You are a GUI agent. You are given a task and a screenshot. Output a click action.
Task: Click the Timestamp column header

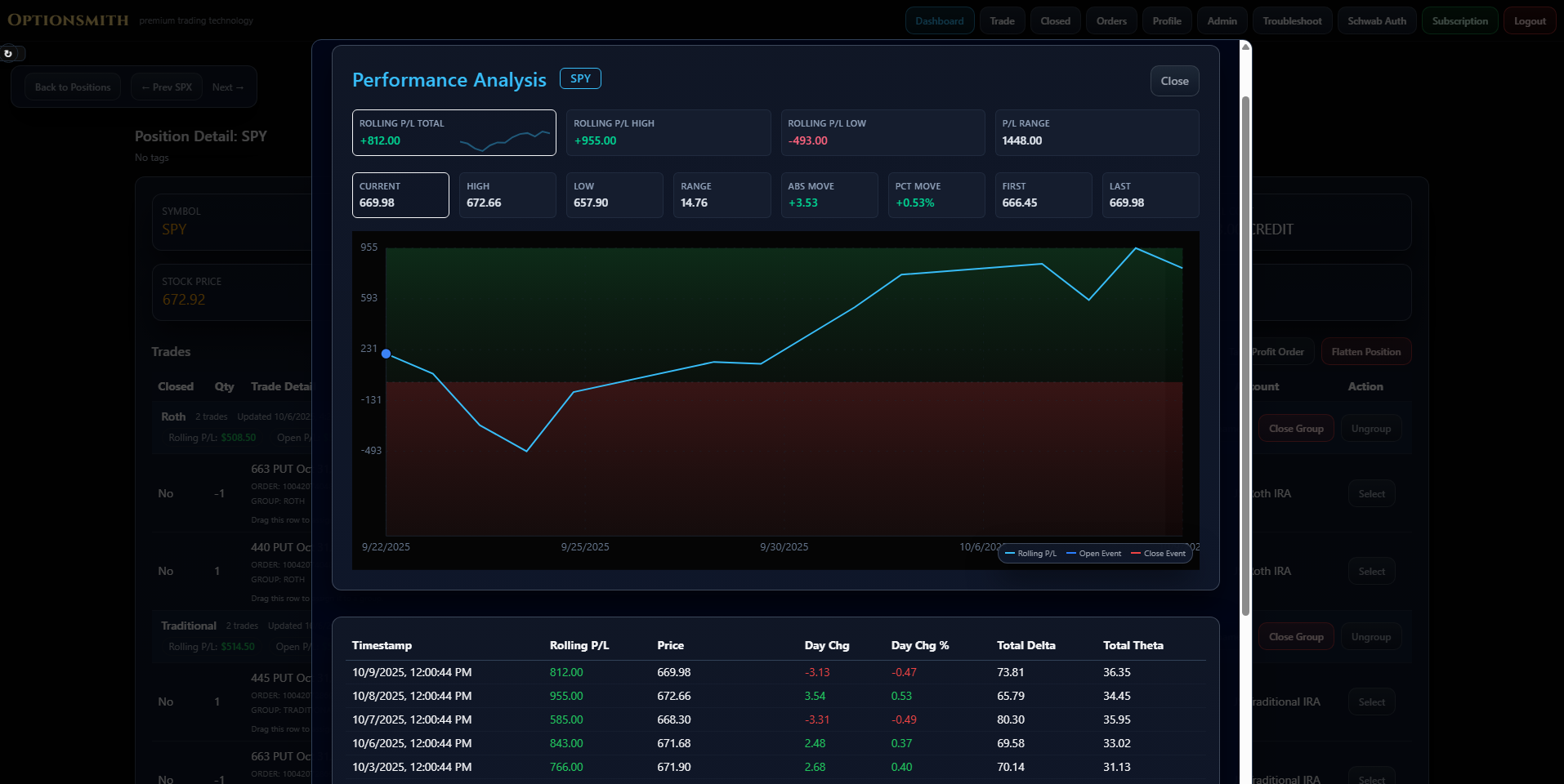pyautogui.click(x=382, y=645)
